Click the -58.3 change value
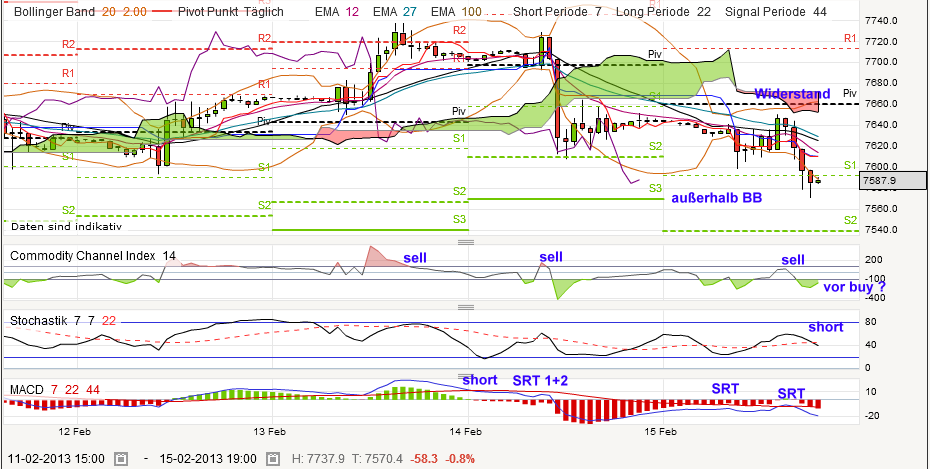Viewport: 930px width, 469px height. click(425, 459)
